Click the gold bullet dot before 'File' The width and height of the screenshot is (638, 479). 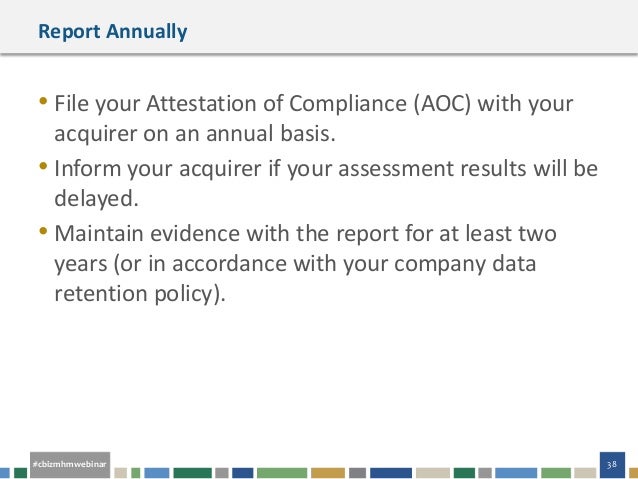coord(43,101)
